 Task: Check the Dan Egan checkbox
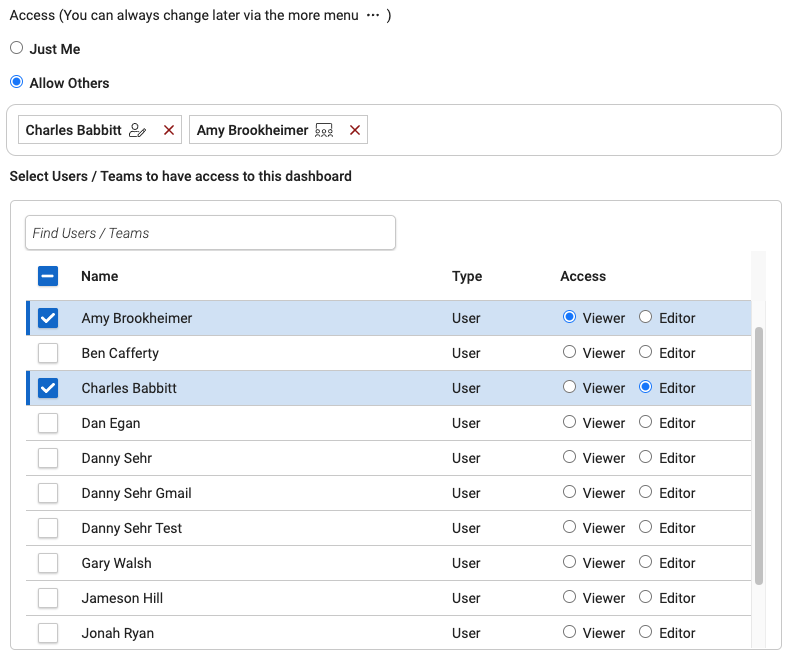(48, 423)
